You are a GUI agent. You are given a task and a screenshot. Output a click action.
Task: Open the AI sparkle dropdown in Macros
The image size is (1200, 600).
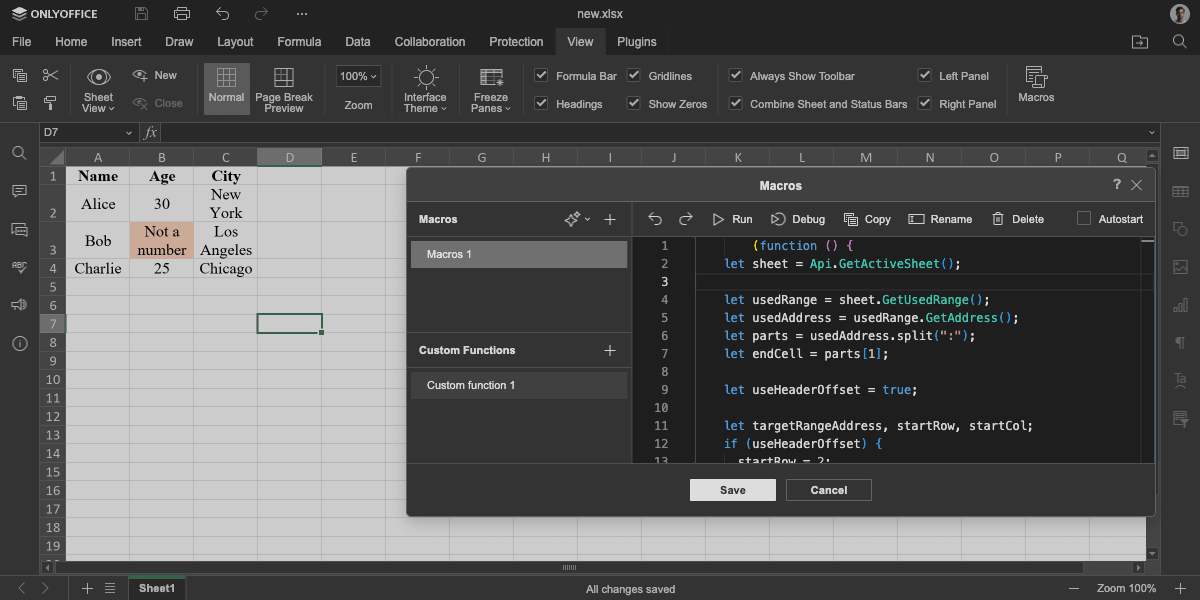[x=577, y=219]
